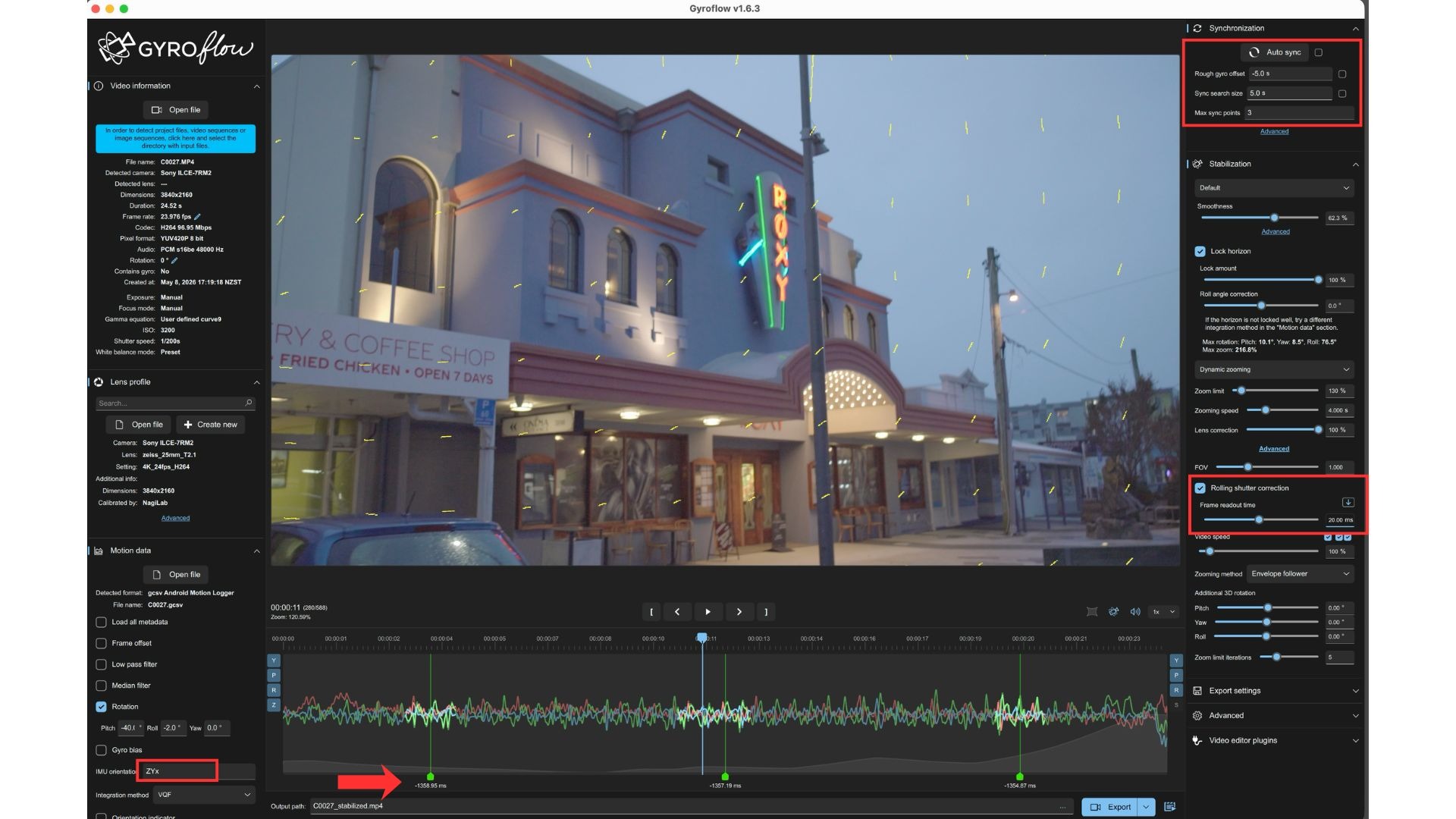Uncheck Lock horizon
This screenshot has width=1456, height=819.
click(x=1200, y=251)
